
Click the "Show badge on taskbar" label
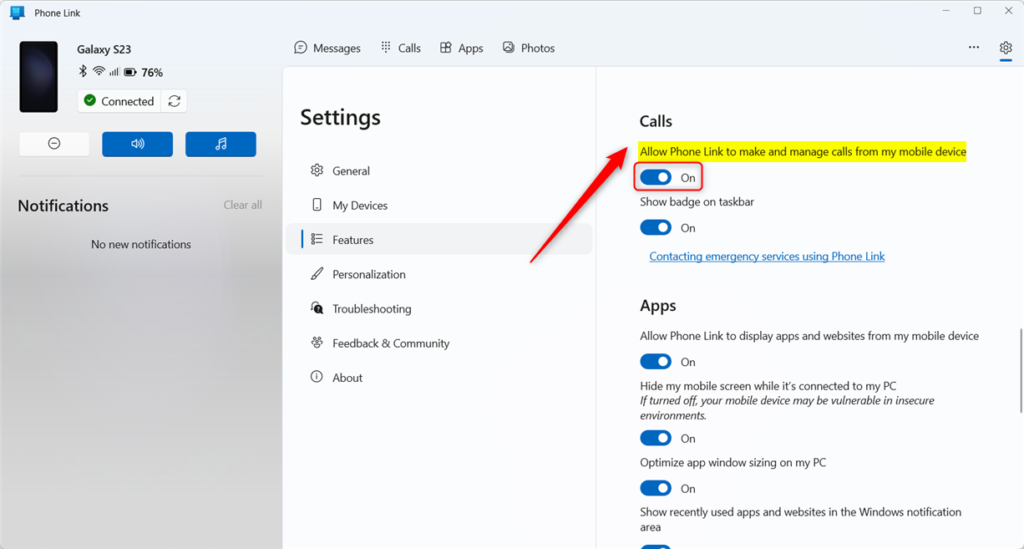[x=697, y=202]
